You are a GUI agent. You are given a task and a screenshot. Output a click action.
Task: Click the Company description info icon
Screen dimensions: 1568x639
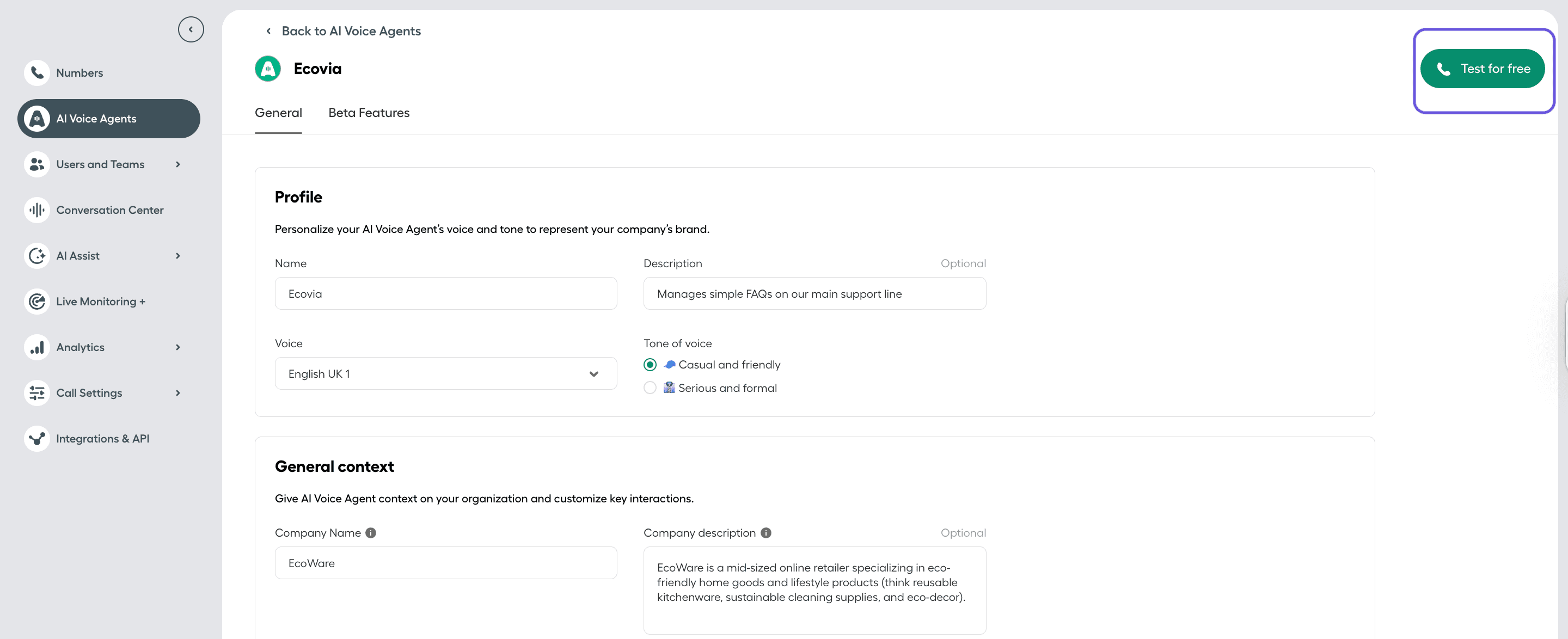coord(765,532)
